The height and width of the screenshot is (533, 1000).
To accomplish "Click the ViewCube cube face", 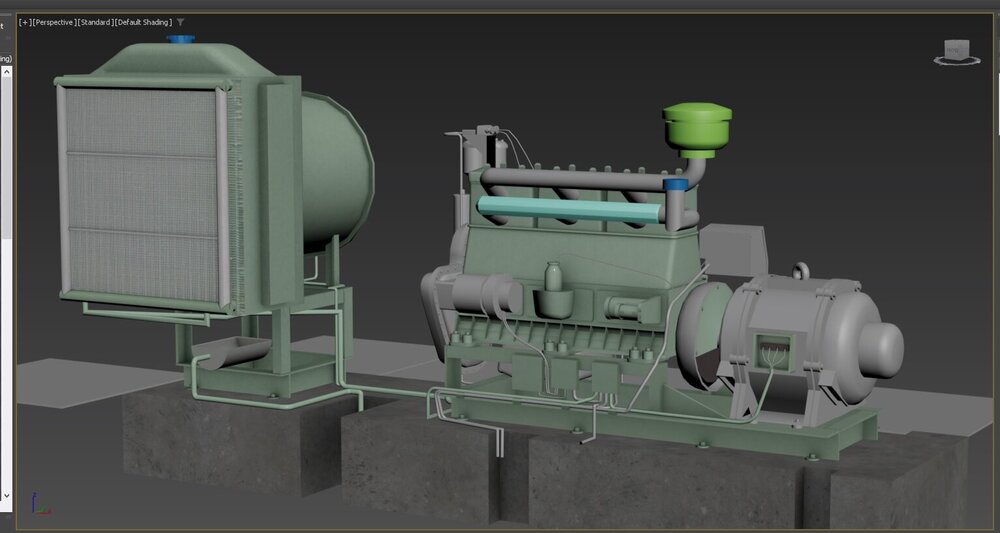I will [x=955, y=48].
